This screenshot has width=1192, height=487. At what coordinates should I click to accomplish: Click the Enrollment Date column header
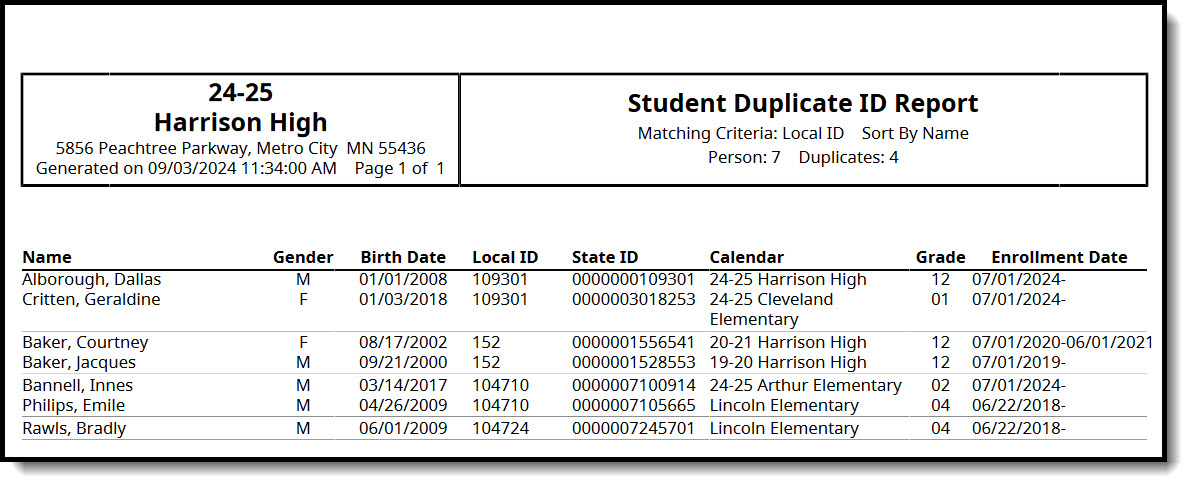[x=1059, y=257]
